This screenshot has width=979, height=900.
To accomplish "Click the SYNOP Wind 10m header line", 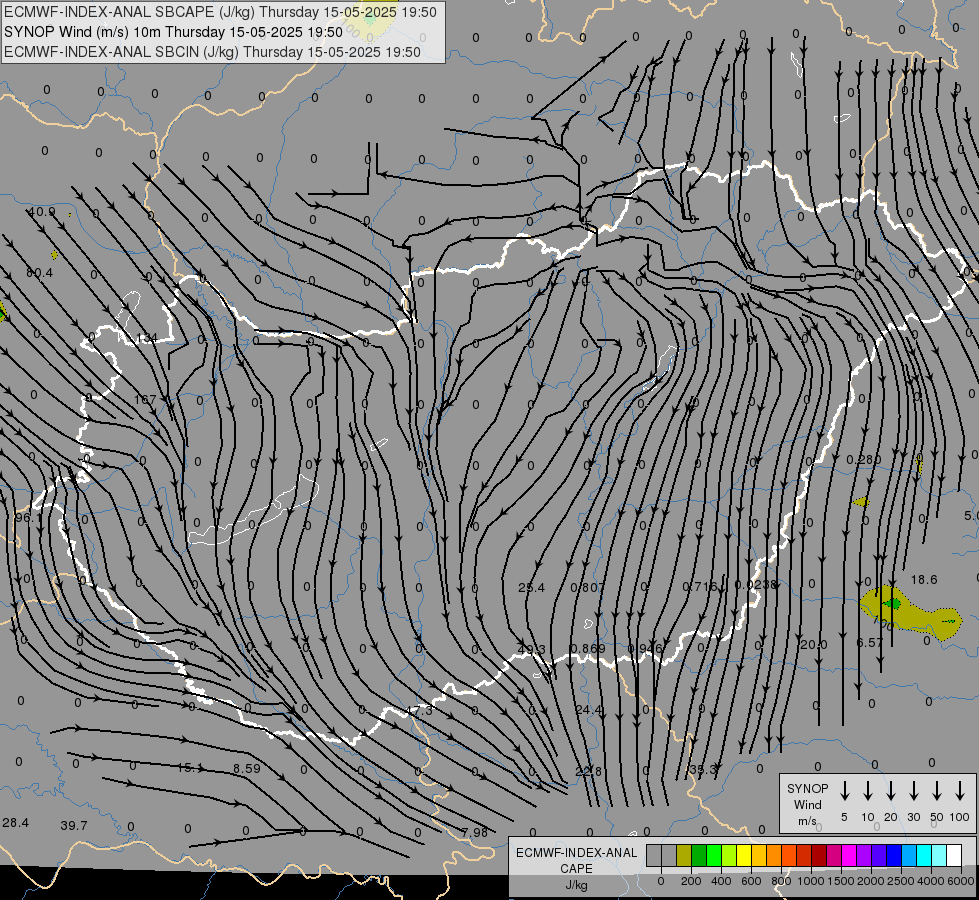I will pos(174,32).
